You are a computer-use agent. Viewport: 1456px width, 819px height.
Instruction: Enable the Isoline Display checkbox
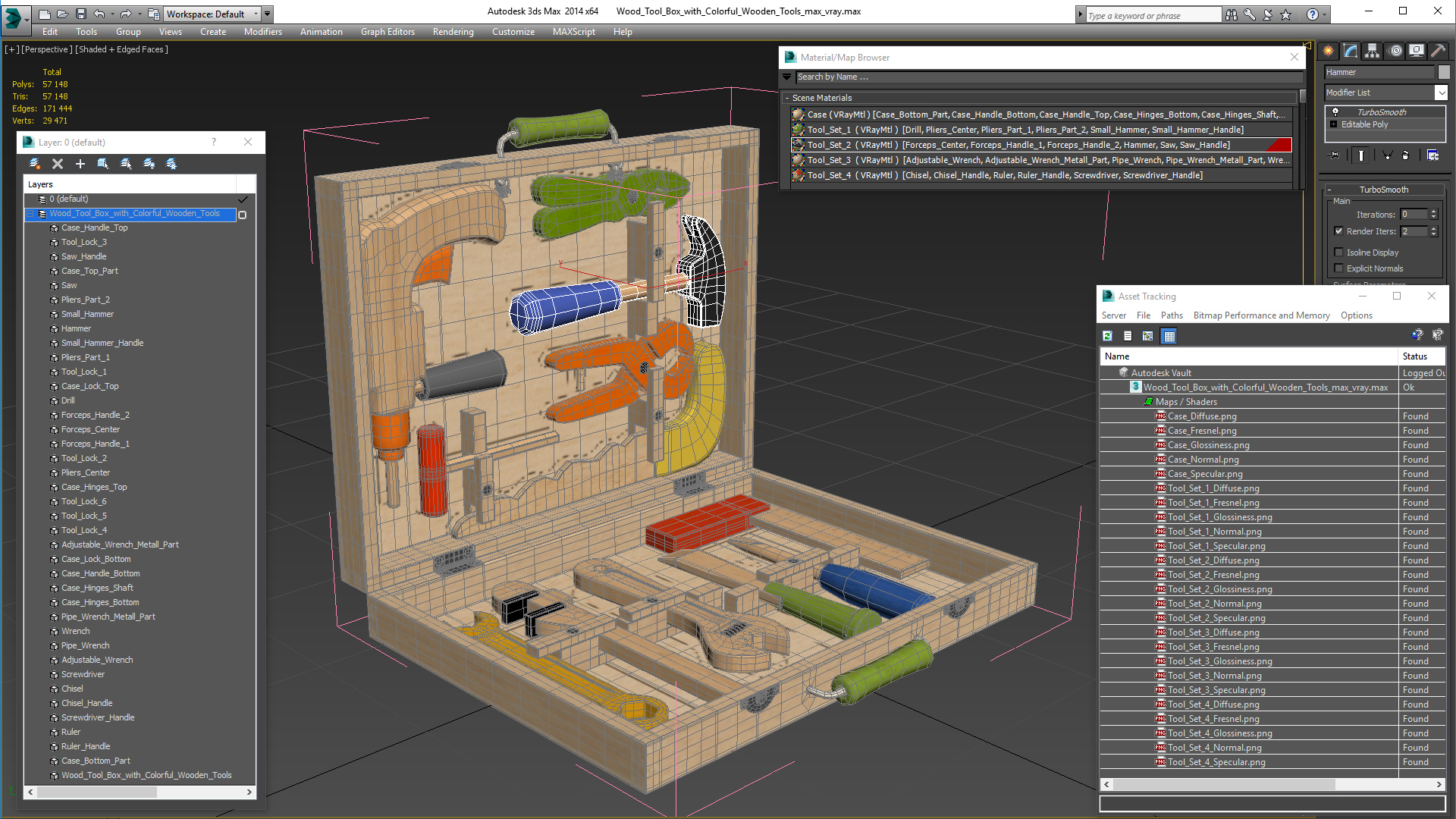point(1338,253)
